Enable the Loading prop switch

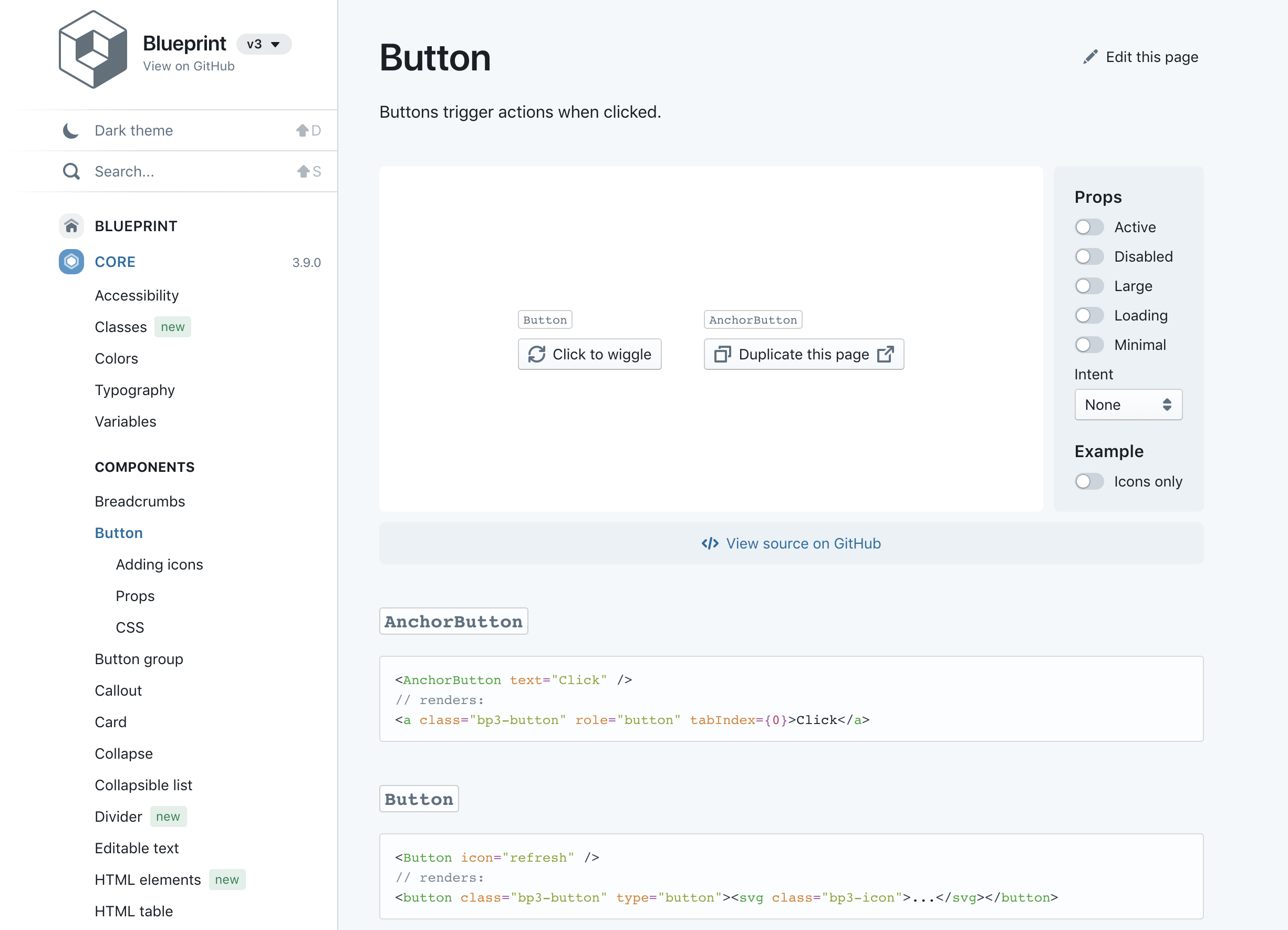(x=1089, y=315)
